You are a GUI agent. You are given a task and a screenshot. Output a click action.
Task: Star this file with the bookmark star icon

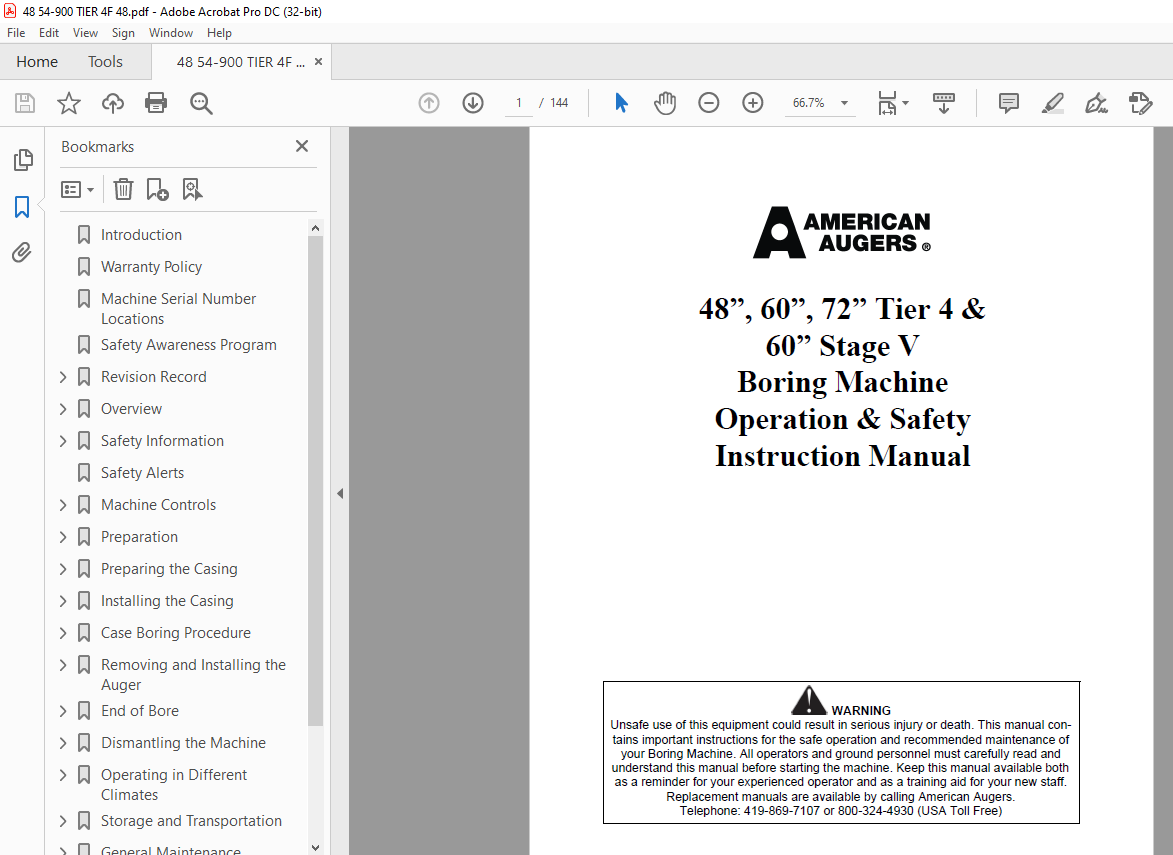68,103
